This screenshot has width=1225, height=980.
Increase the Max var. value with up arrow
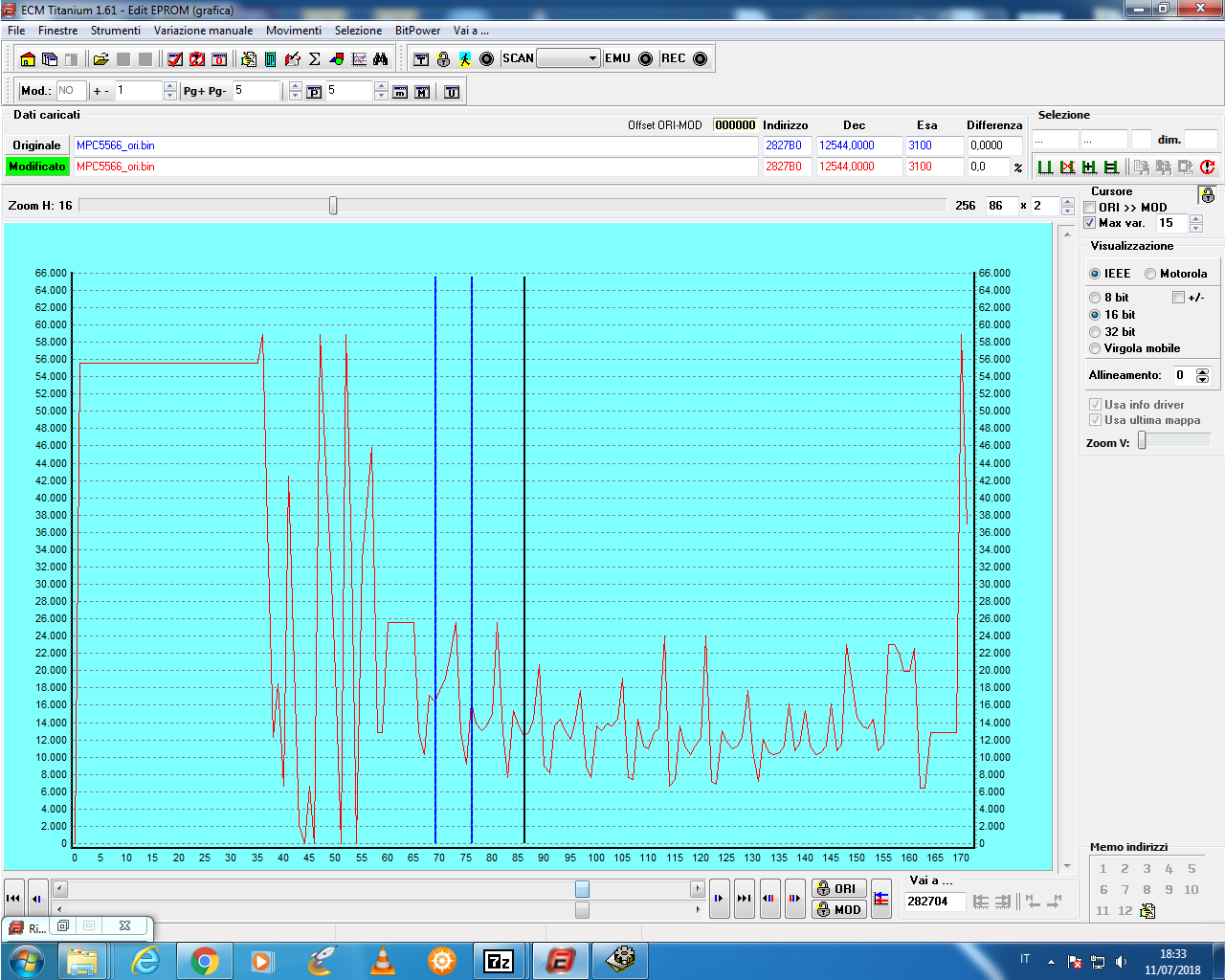pos(1195,218)
